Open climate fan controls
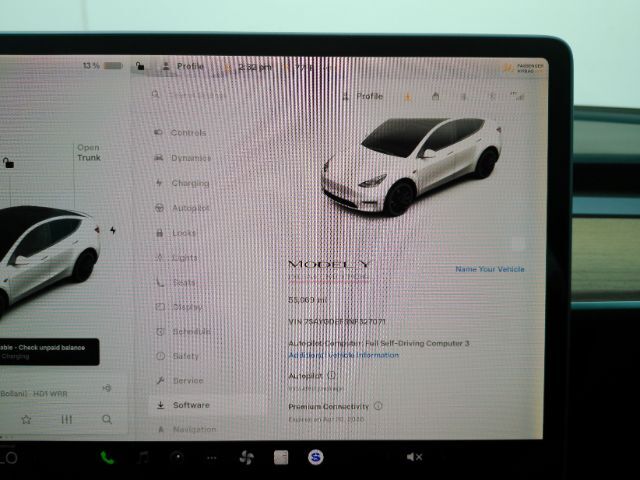This screenshot has width=640, height=480. coord(247,458)
